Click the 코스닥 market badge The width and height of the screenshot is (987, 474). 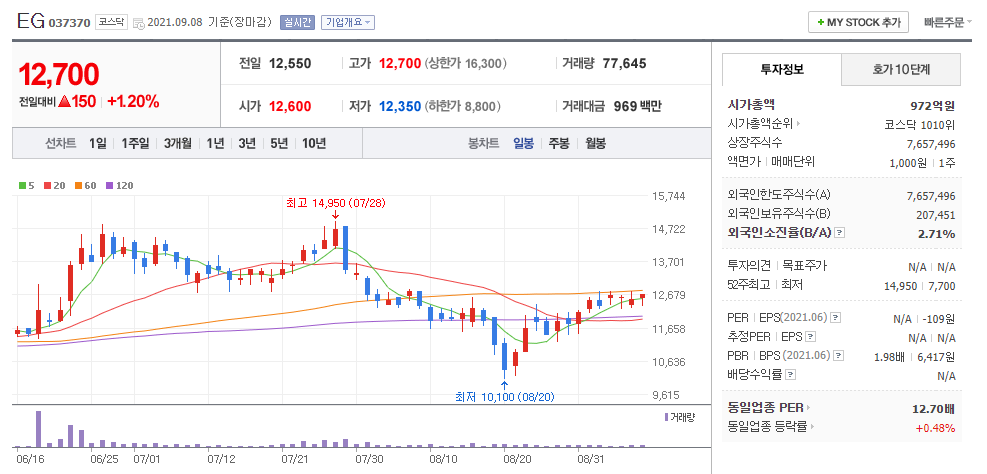pyautogui.click(x=111, y=22)
